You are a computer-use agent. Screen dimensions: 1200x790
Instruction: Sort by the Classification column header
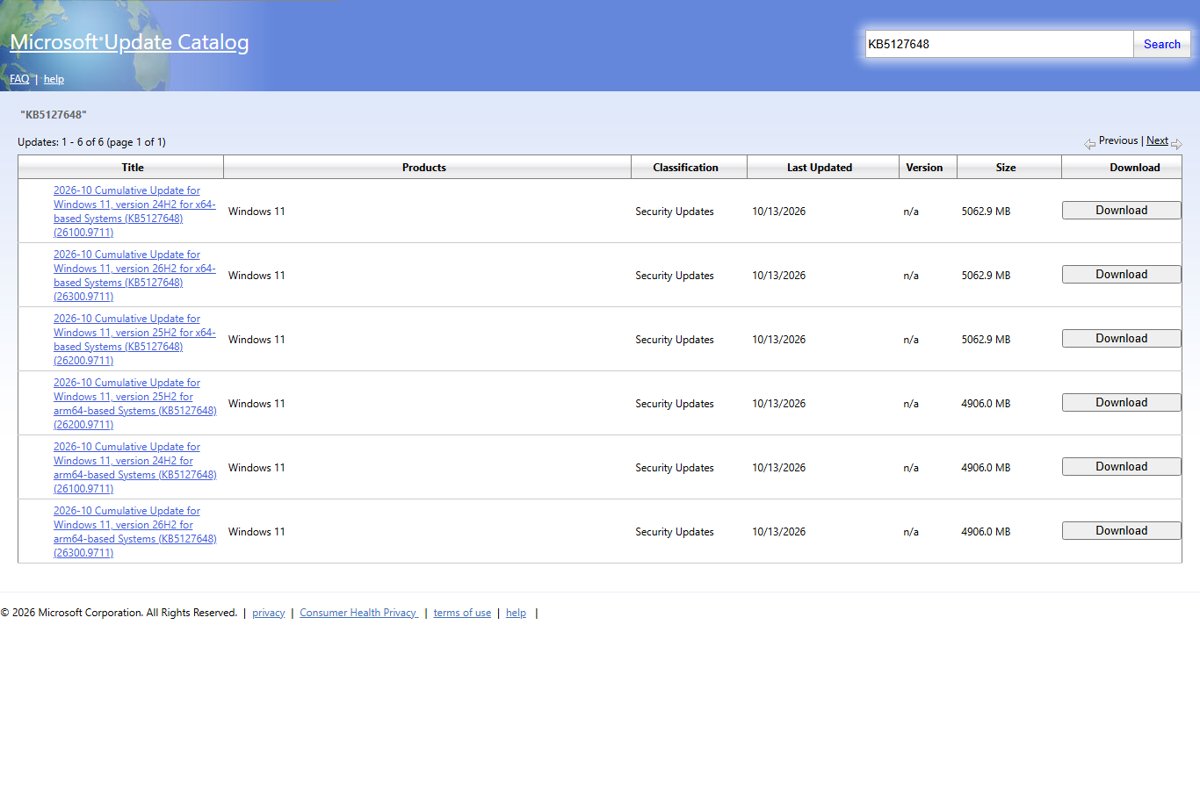[689, 167]
